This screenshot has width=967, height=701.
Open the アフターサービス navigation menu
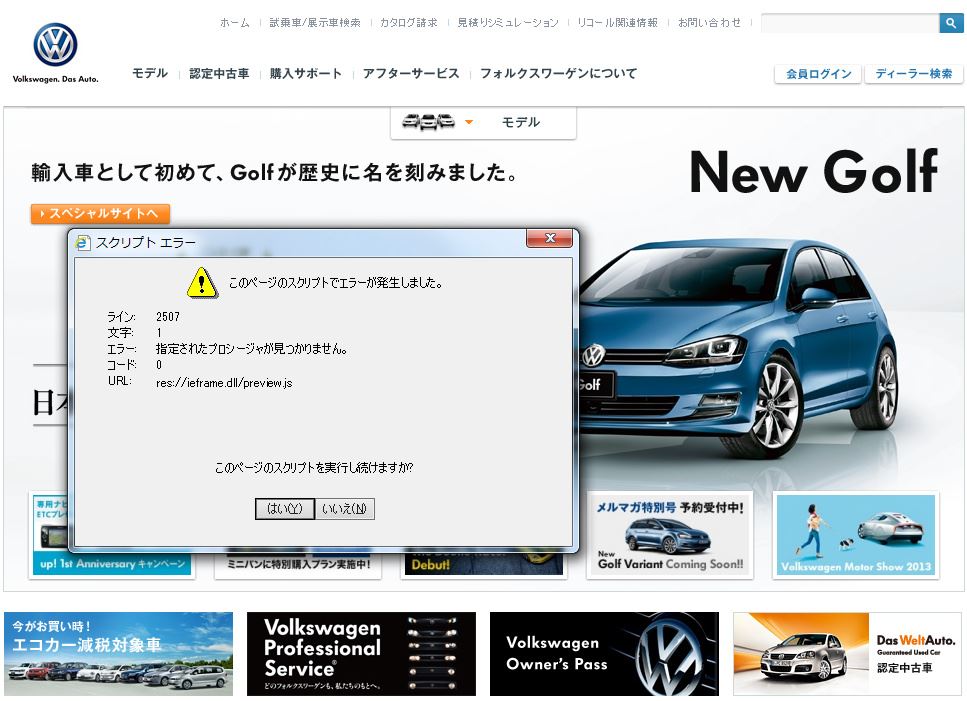point(411,73)
